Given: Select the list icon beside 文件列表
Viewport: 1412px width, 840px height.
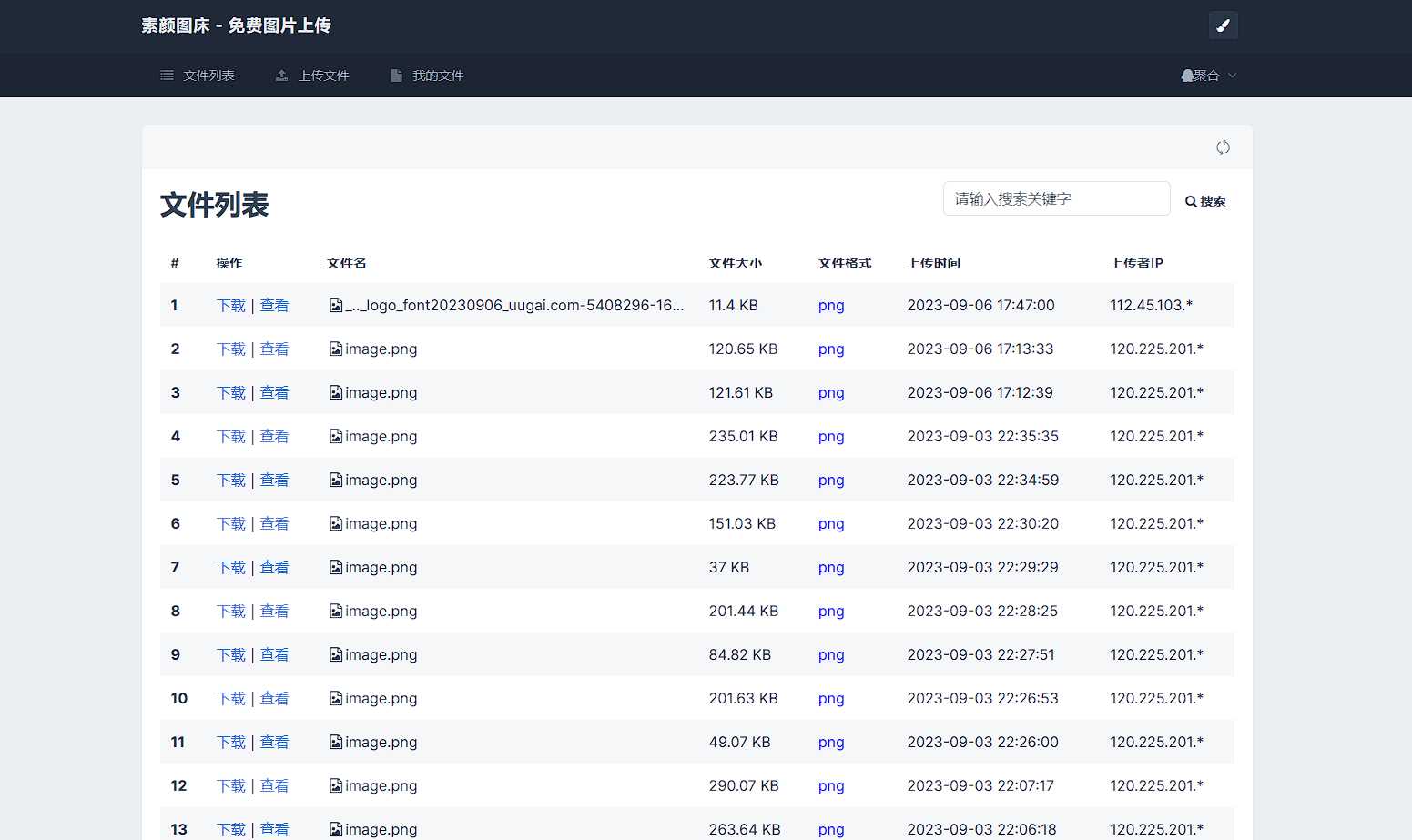Looking at the screenshot, I should tap(167, 75).
